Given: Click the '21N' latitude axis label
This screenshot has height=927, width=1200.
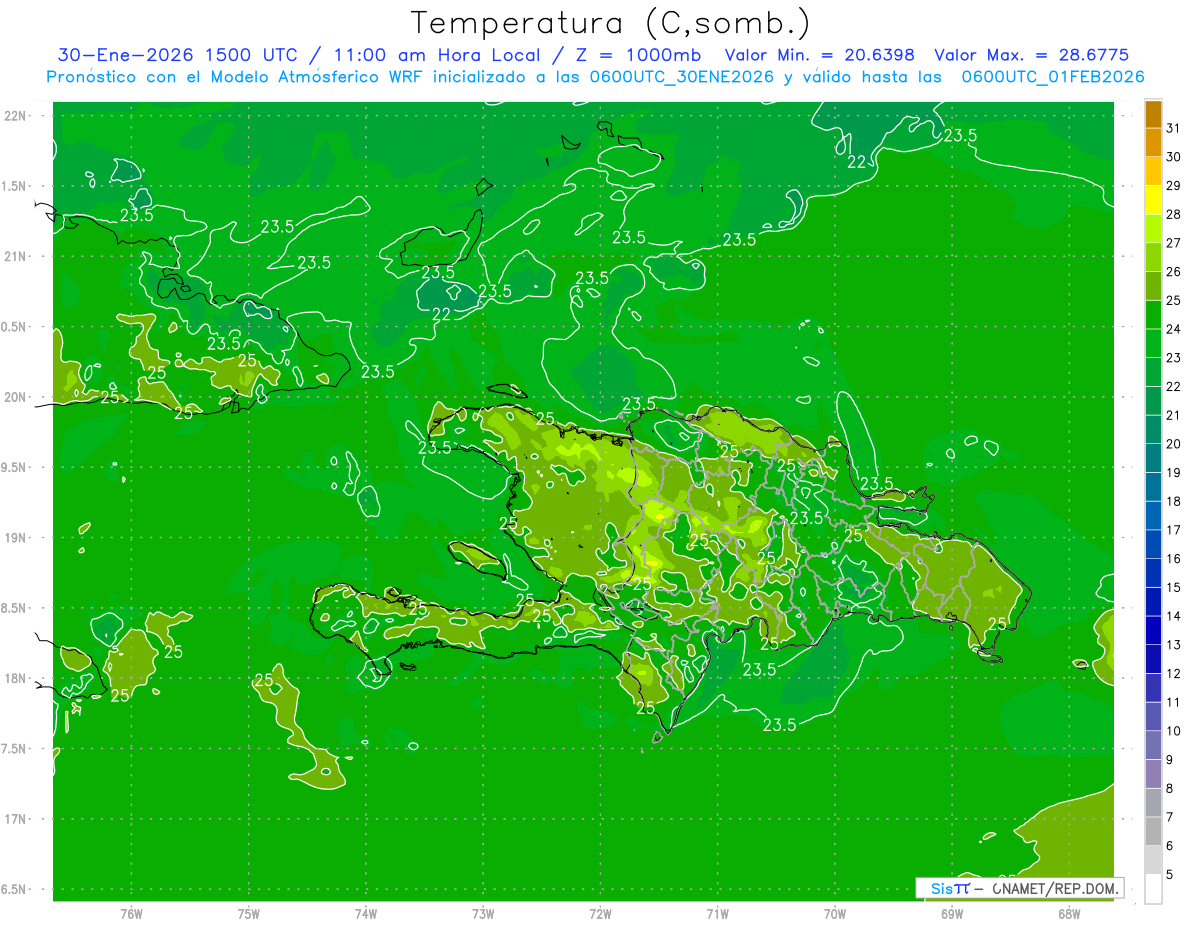Looking at the screenshot, I should tap(14, 256).
